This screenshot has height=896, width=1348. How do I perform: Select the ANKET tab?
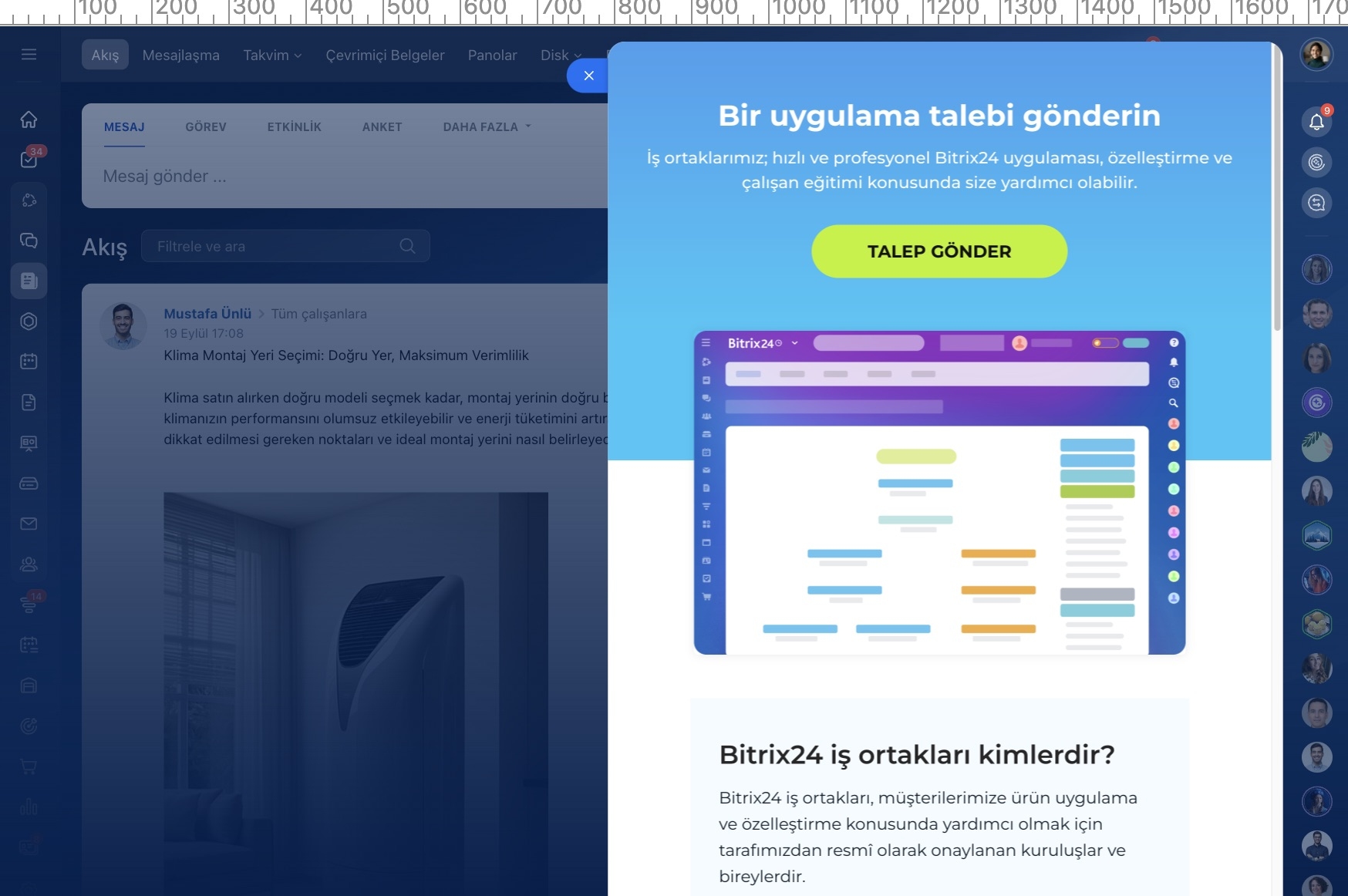pyautogui.click(x=382, y=126)
